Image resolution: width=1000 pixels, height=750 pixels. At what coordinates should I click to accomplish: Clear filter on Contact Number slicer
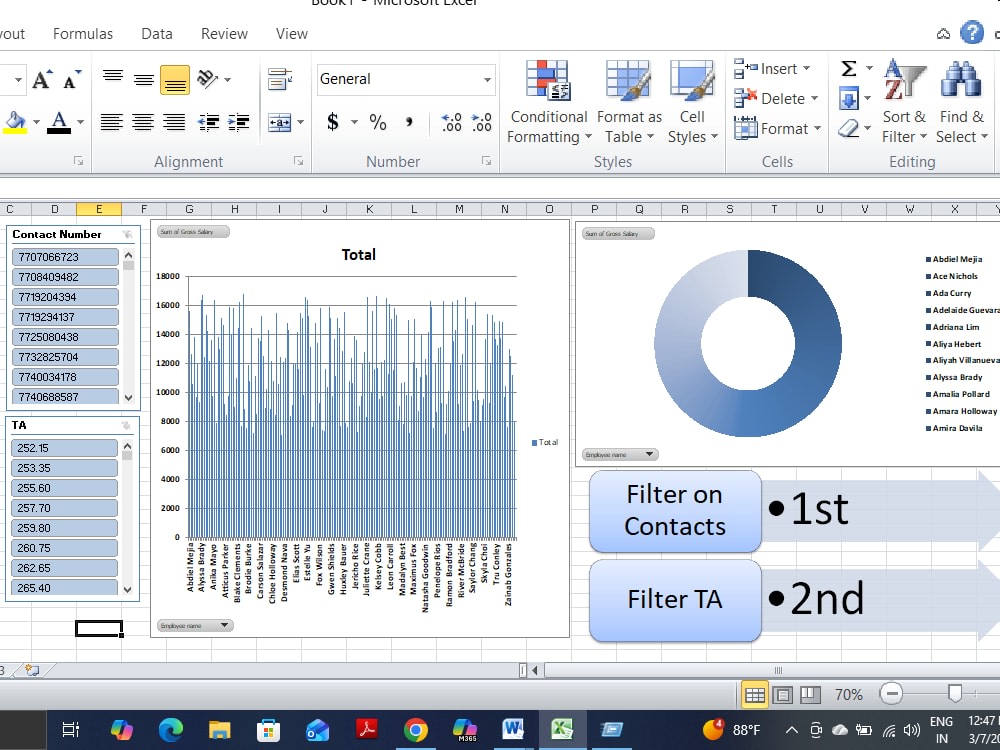(x=128, y=235)
